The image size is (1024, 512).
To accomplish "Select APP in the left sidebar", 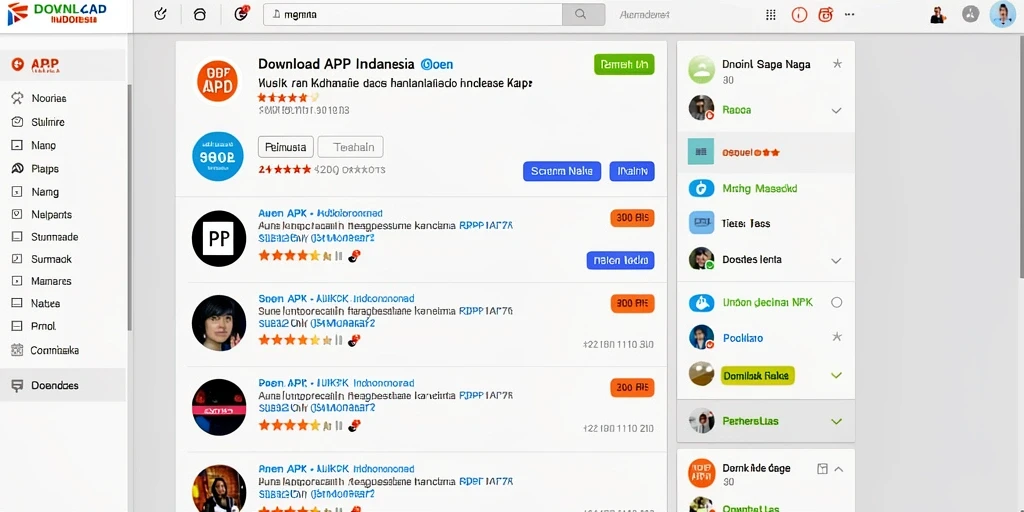I will coord(63,64).
